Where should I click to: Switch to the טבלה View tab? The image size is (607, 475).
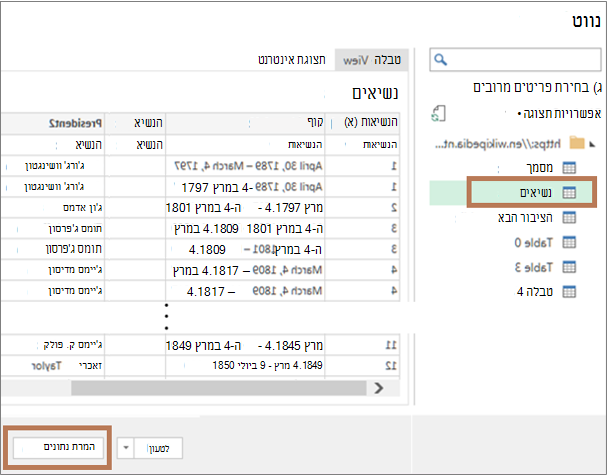tap(372, 60)
